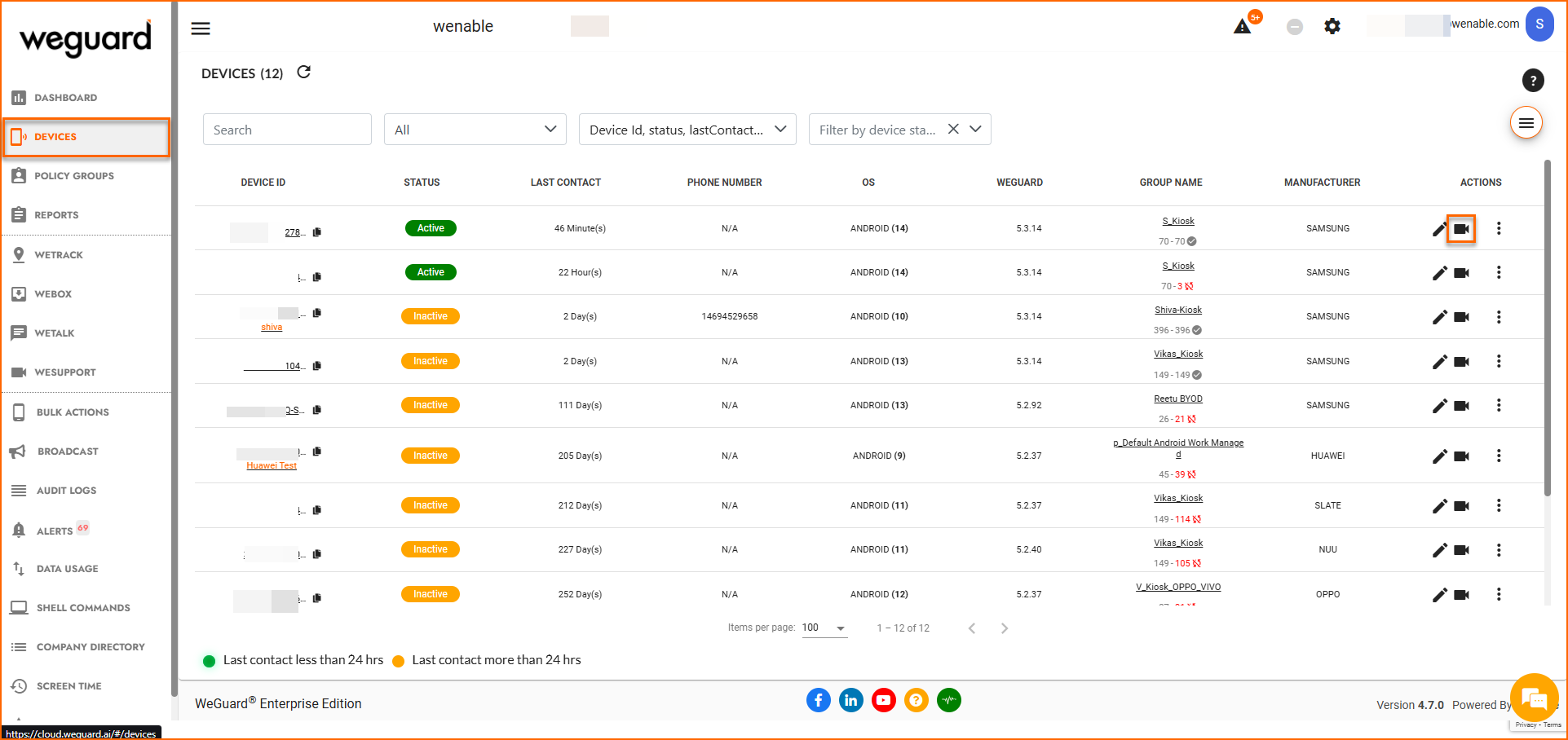Open the alert warning notifications
Viewport: 1568px width, 740px height.
click(1242, 27)
